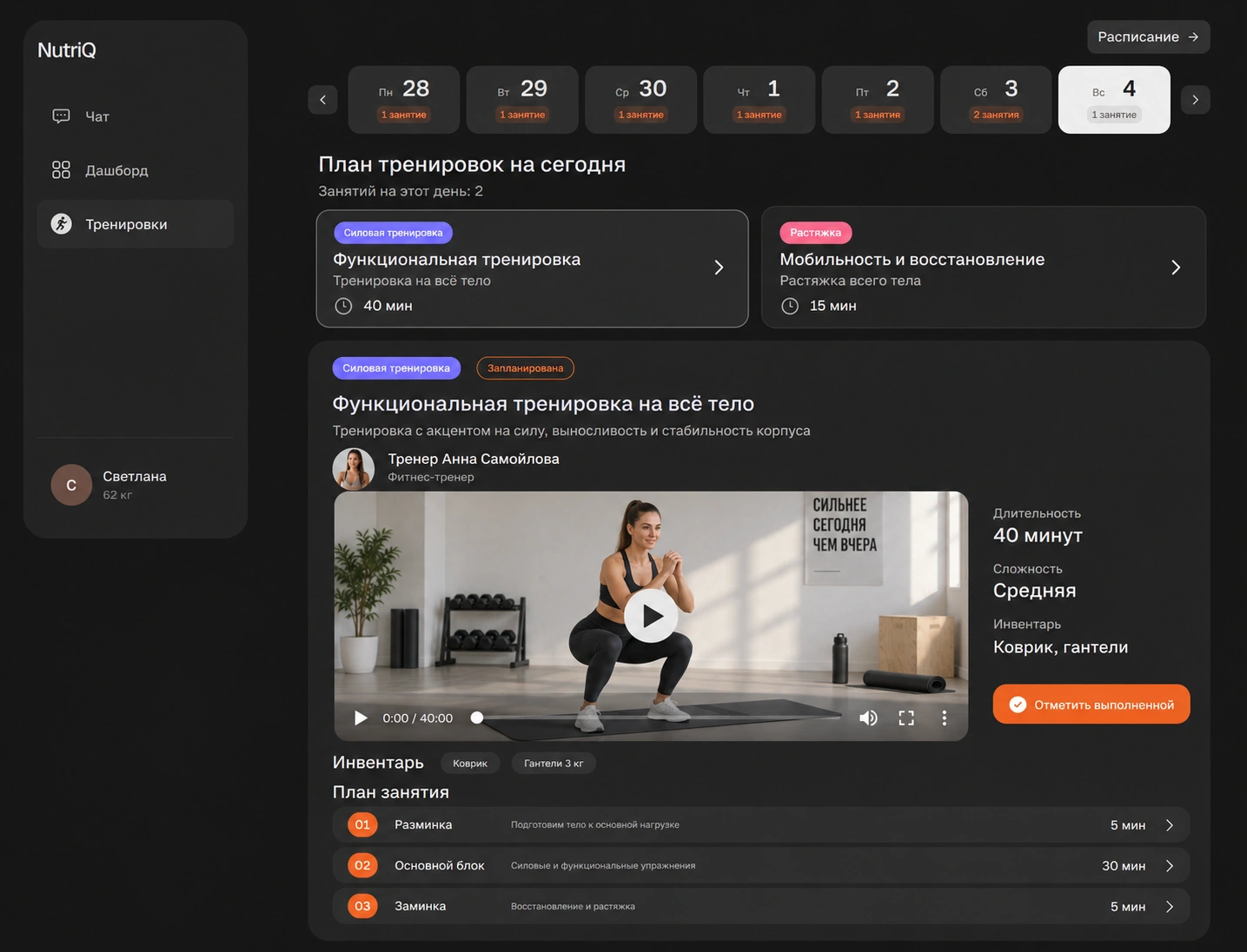Click the 02 step number badge
The image size is (1247, 952).
(x=362, y=866)
